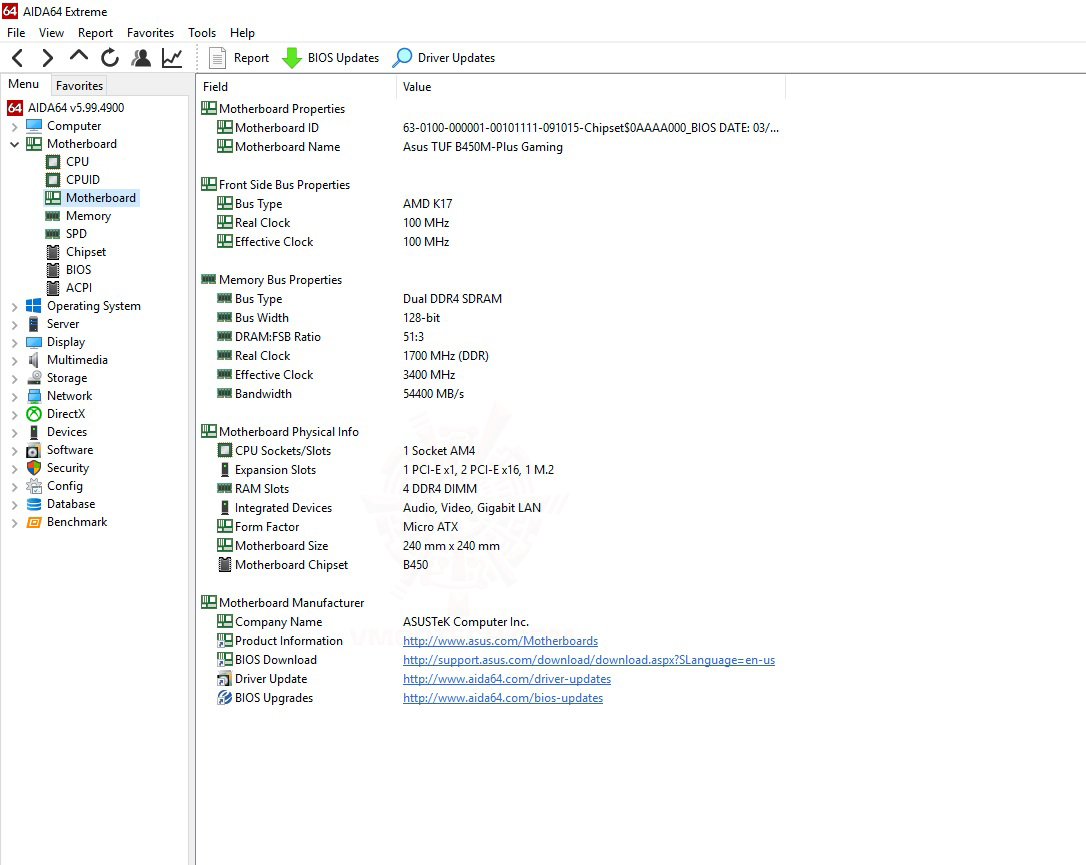Select the Bandwidth row
The height and width of the screenshot is (865, 1086).
coord(491,393)
